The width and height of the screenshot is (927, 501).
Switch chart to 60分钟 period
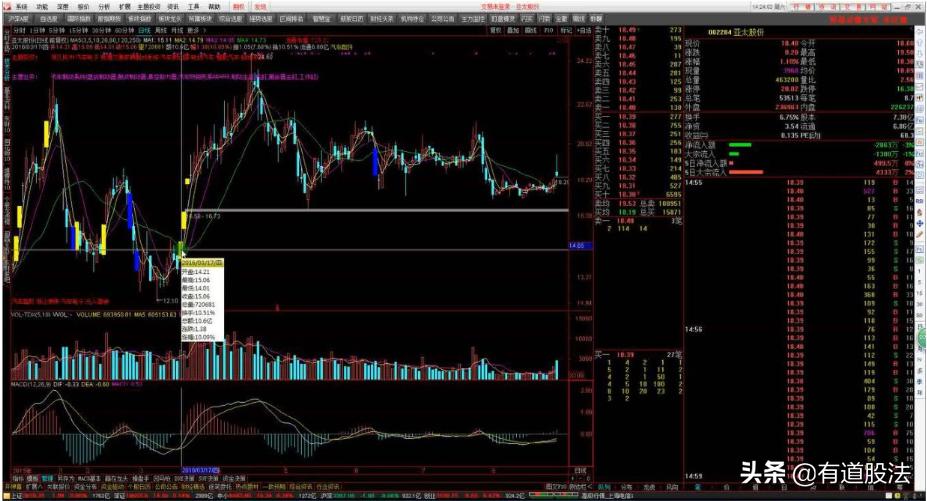coord(124,30)
